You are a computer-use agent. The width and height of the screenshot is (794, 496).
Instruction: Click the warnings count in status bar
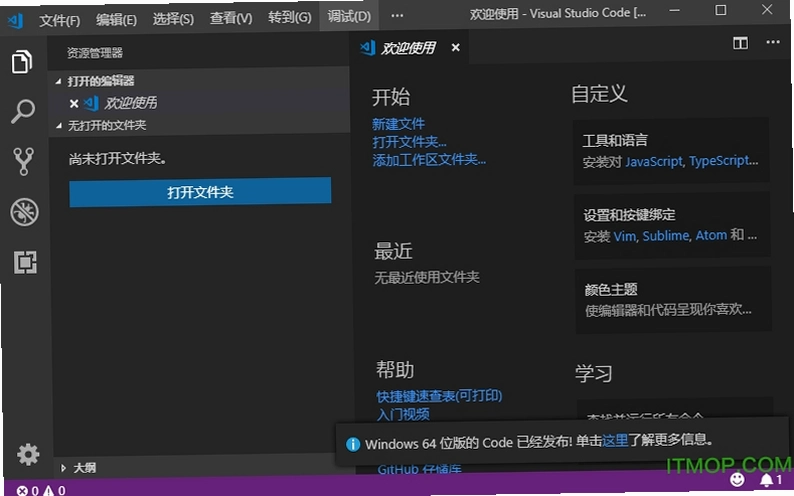tap(54, 490)
